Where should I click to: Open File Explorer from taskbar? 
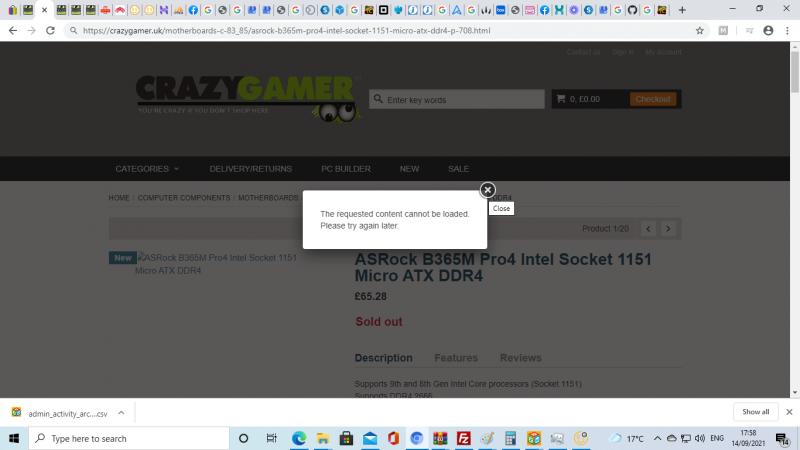[x=322, y=438]
